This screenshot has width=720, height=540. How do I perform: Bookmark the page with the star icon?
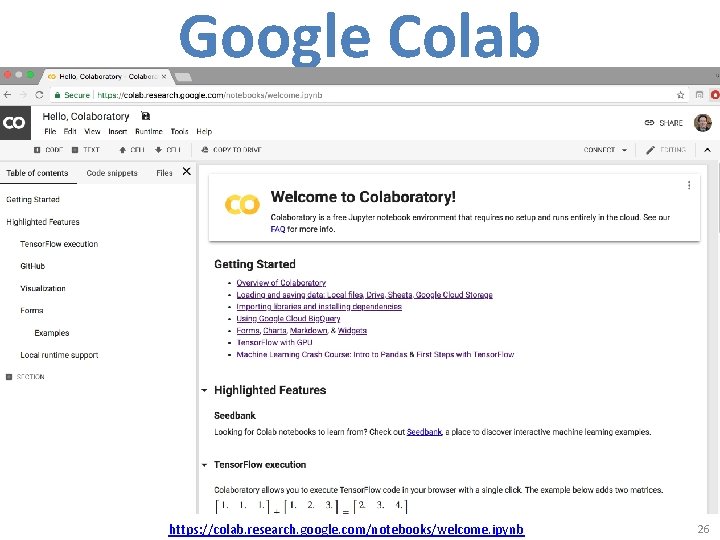click(x=680, y=95)
